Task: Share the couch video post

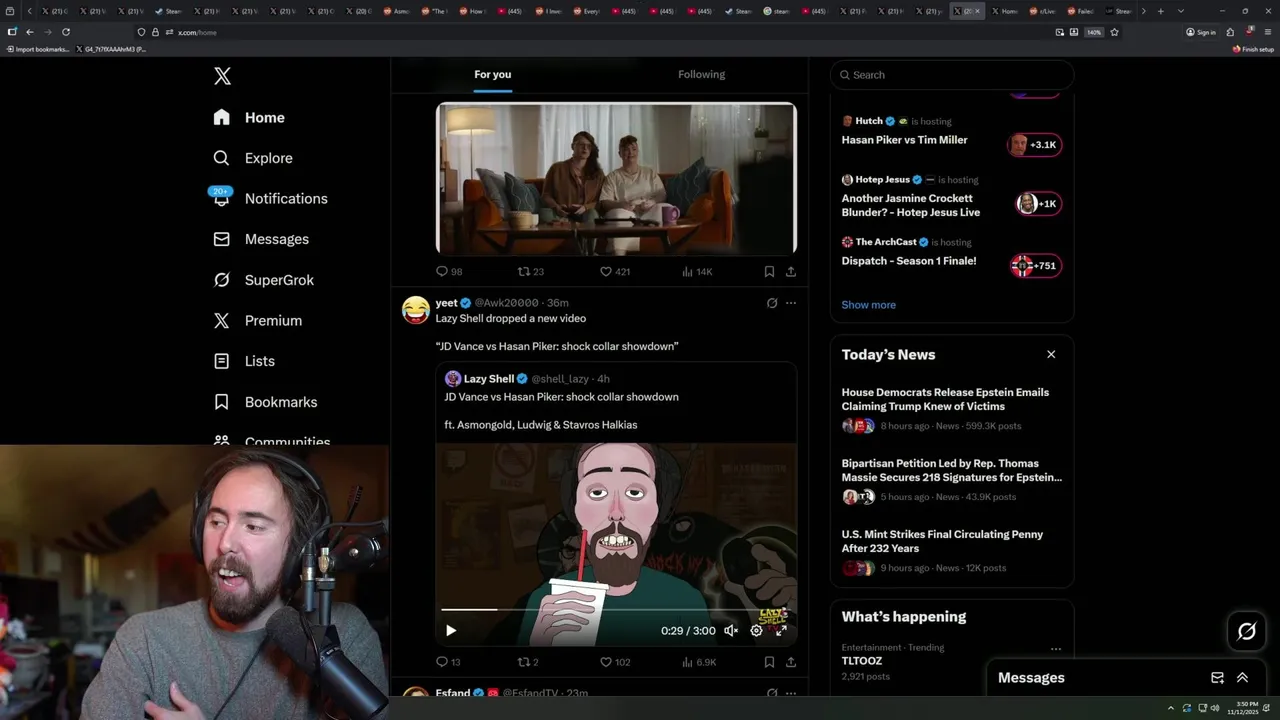Action: click(x=791, y=271)
